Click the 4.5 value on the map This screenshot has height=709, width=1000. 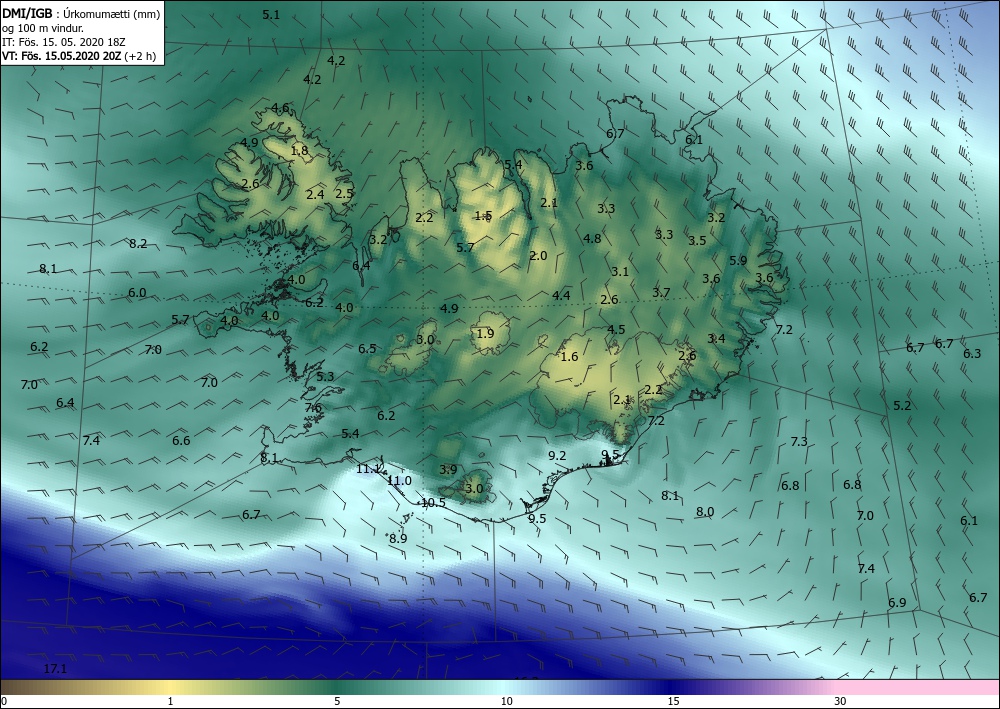point(616,330)
